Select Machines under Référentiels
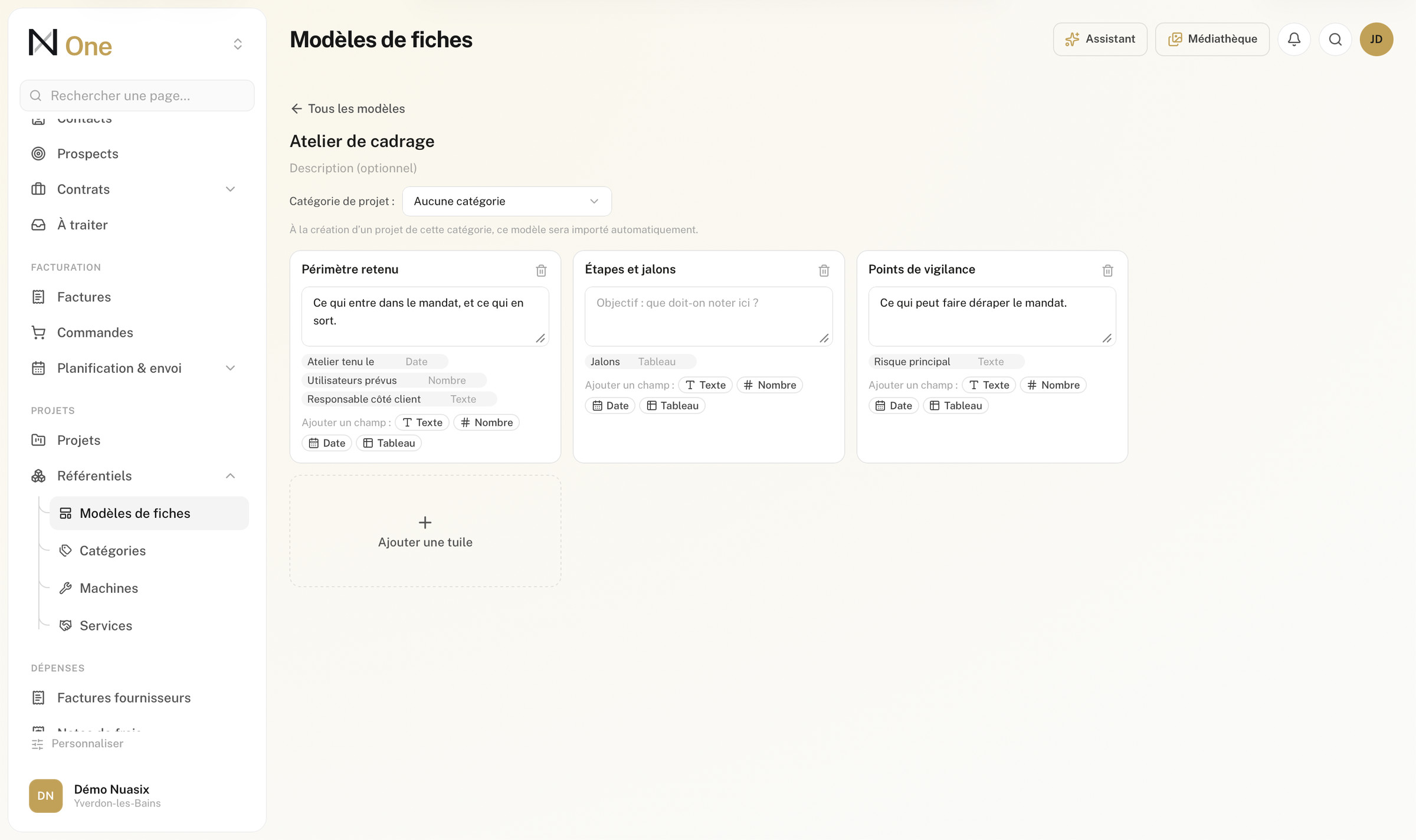1416x840 pixels. (149, 588)
